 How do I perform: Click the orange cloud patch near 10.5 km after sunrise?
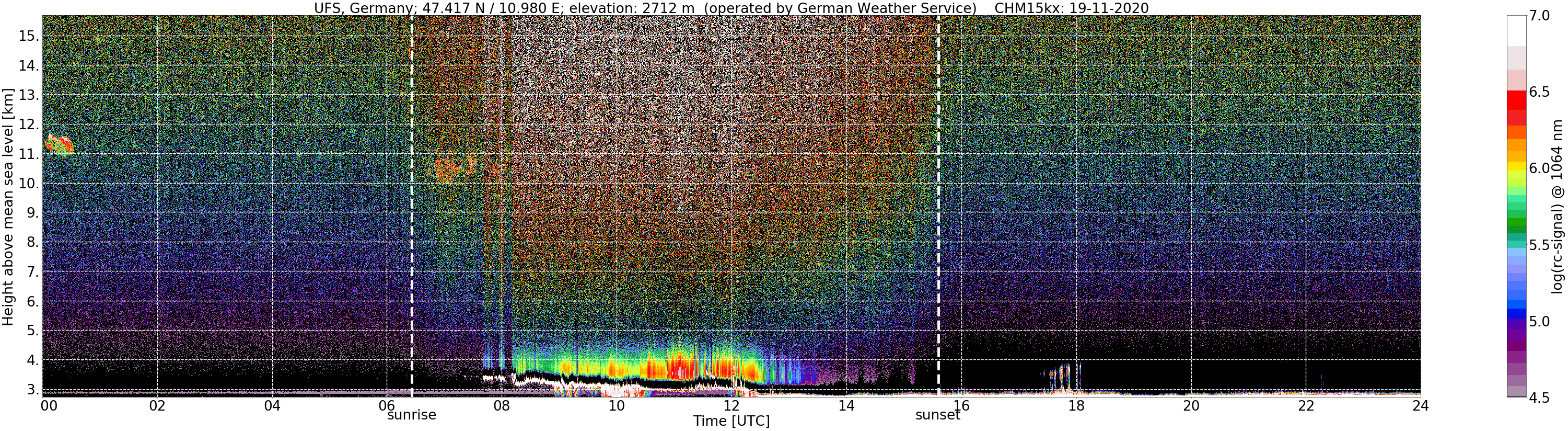454,169
